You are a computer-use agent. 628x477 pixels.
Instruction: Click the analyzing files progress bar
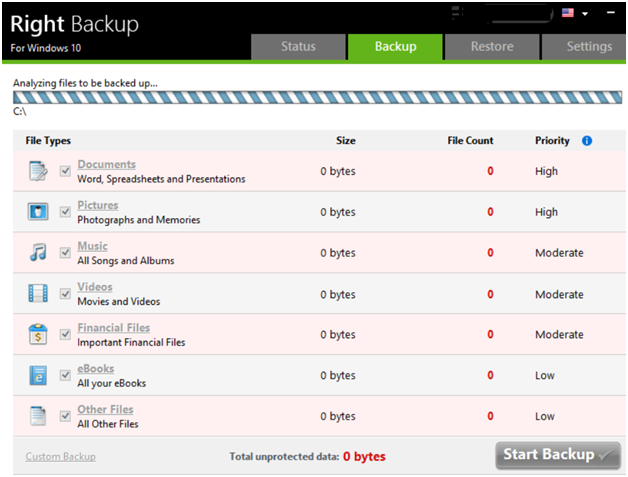[317, 97]
